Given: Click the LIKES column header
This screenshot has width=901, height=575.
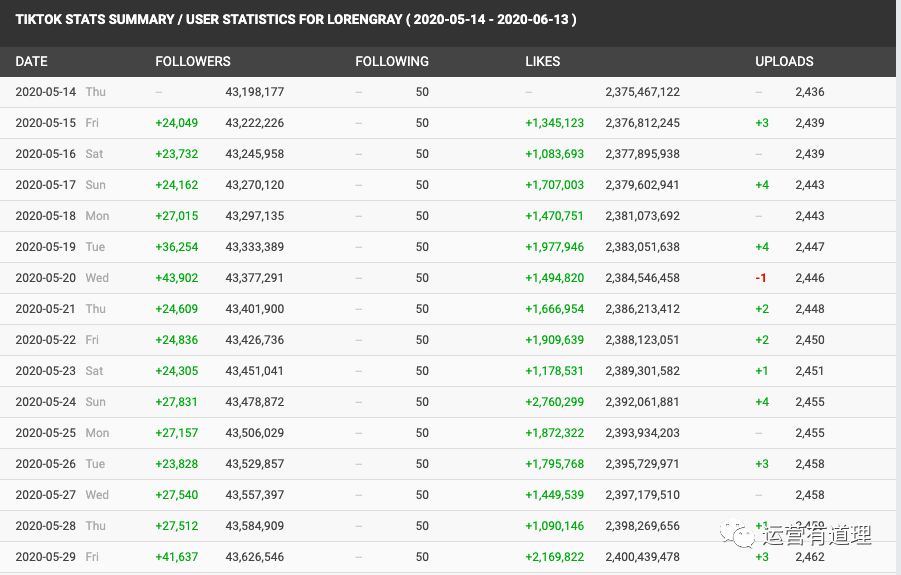Looking at the screenshot, I should click(542, 61).
